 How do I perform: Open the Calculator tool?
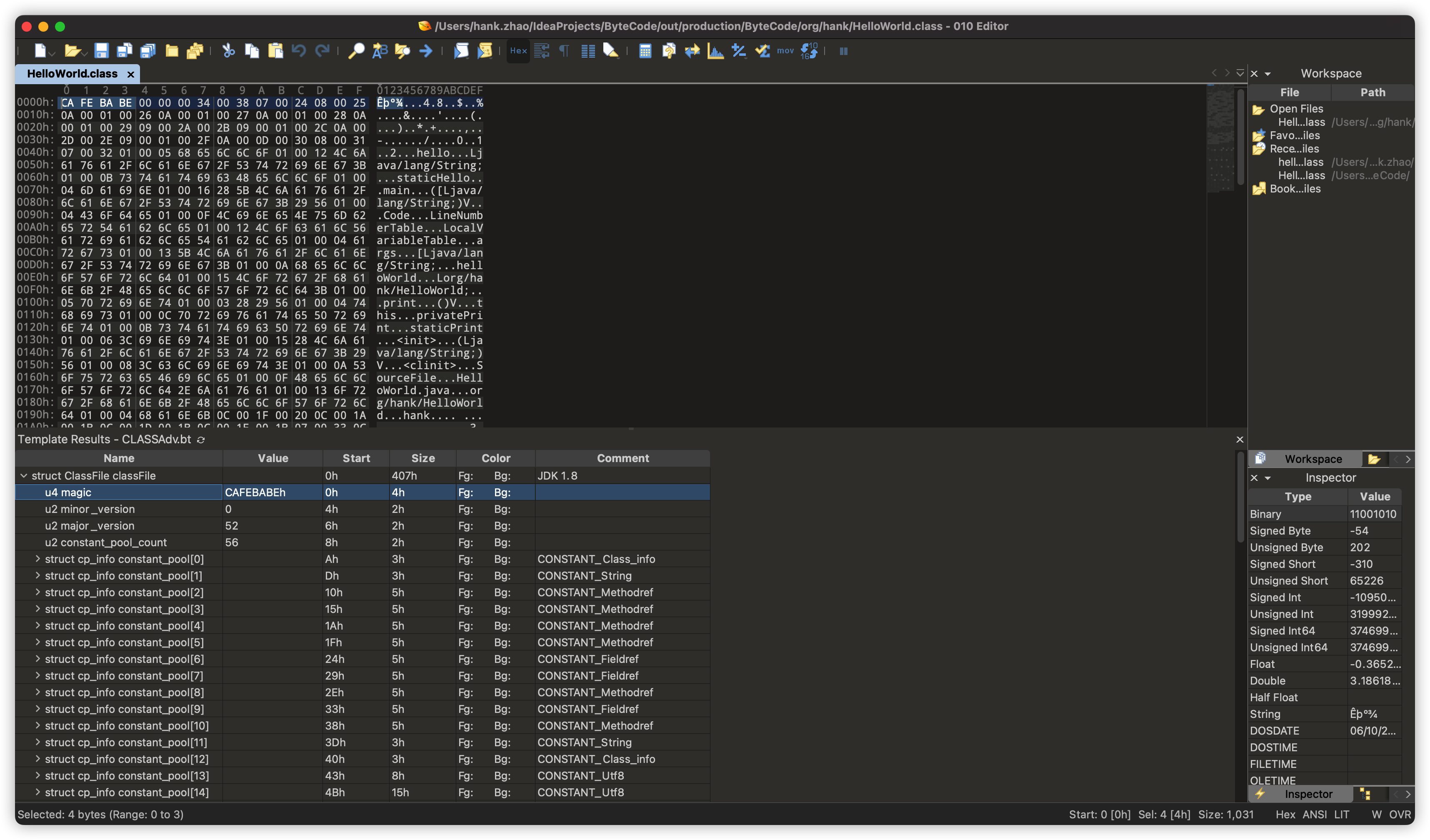click(645, 51)
